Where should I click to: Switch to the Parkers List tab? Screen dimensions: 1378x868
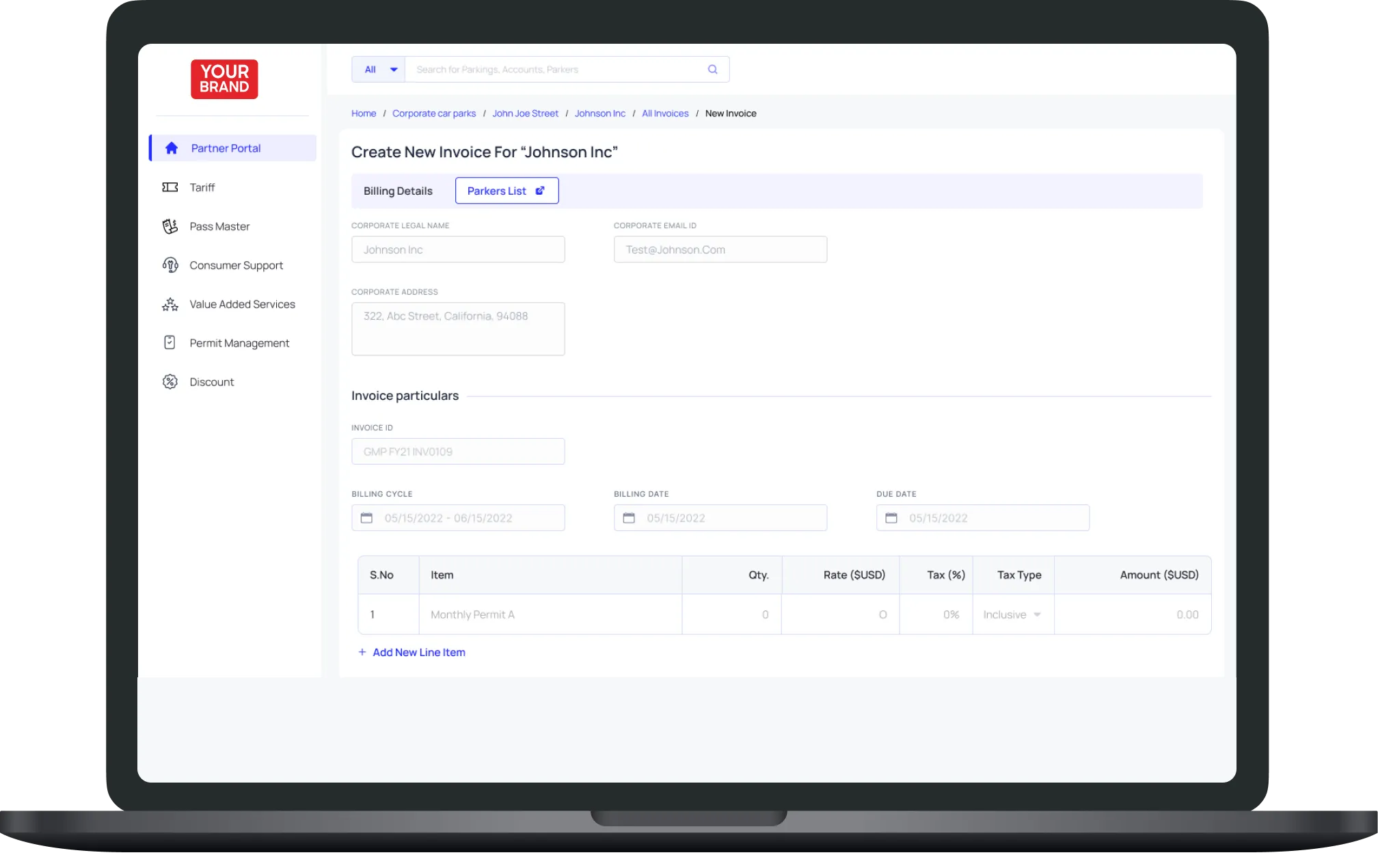(497, 191)
